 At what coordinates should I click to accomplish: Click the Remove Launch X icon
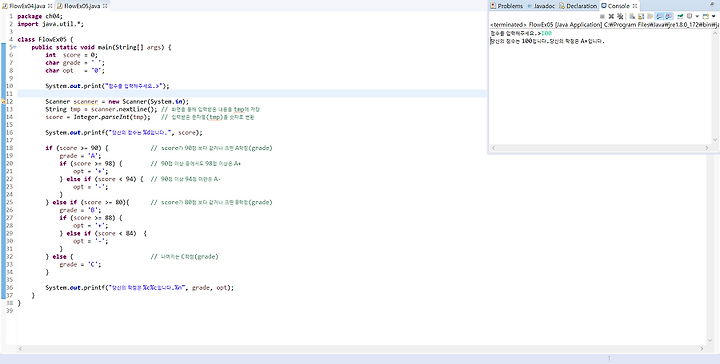point(611,16)
